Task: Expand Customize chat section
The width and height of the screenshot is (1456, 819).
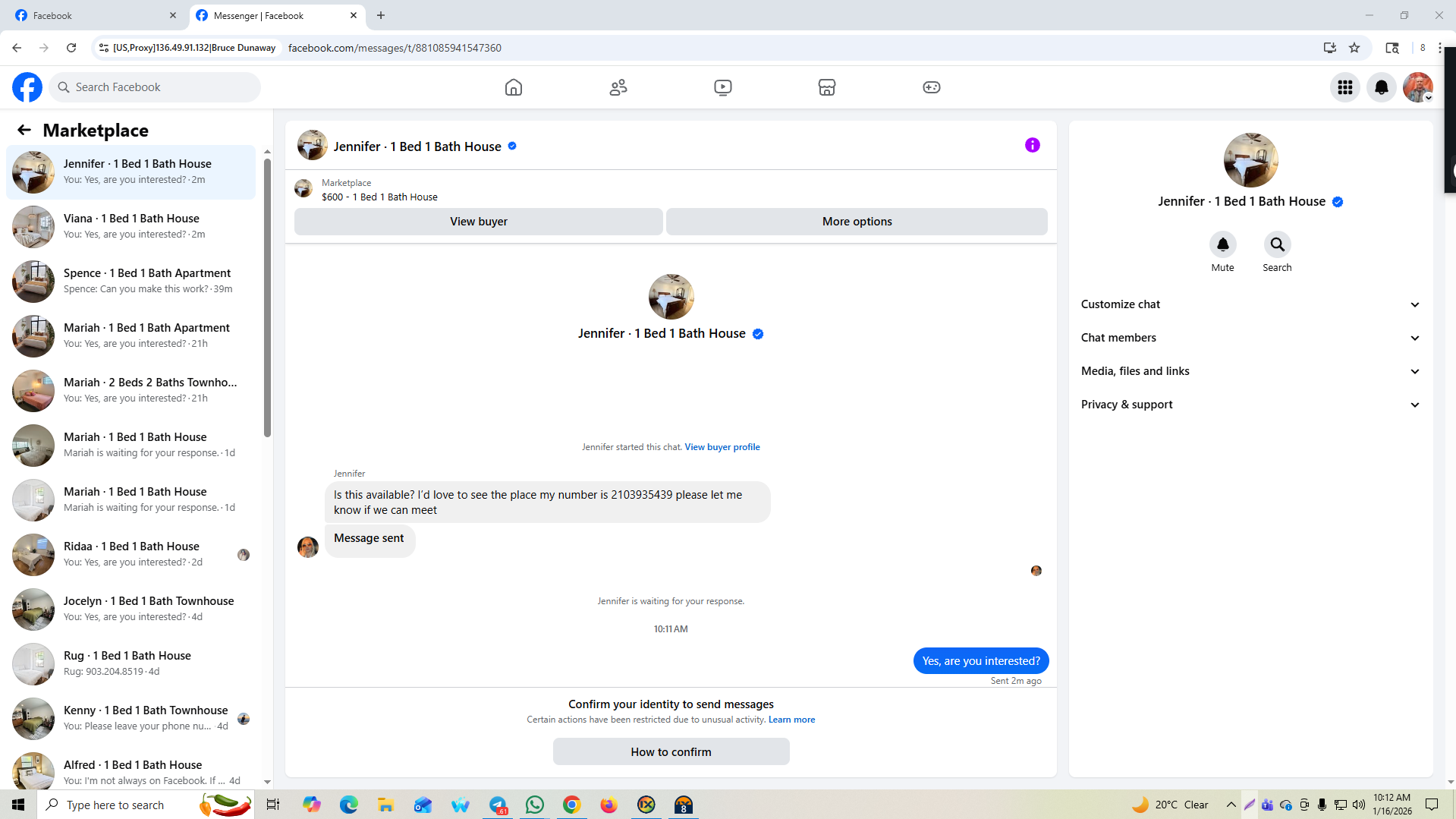Action: (x=1250, y=304)
